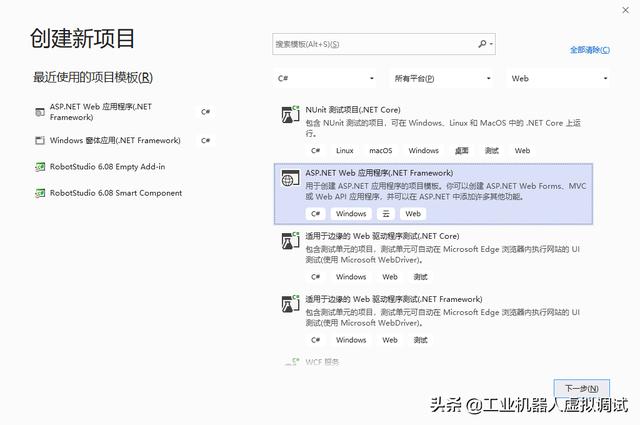Click the recent ASP.NET Web template icon

click(x=40, y=112)
